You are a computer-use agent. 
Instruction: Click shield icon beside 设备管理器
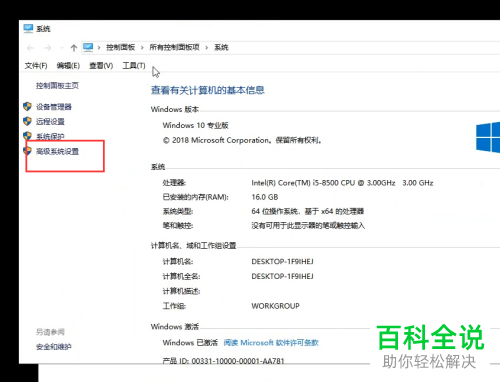pos(27,107)
